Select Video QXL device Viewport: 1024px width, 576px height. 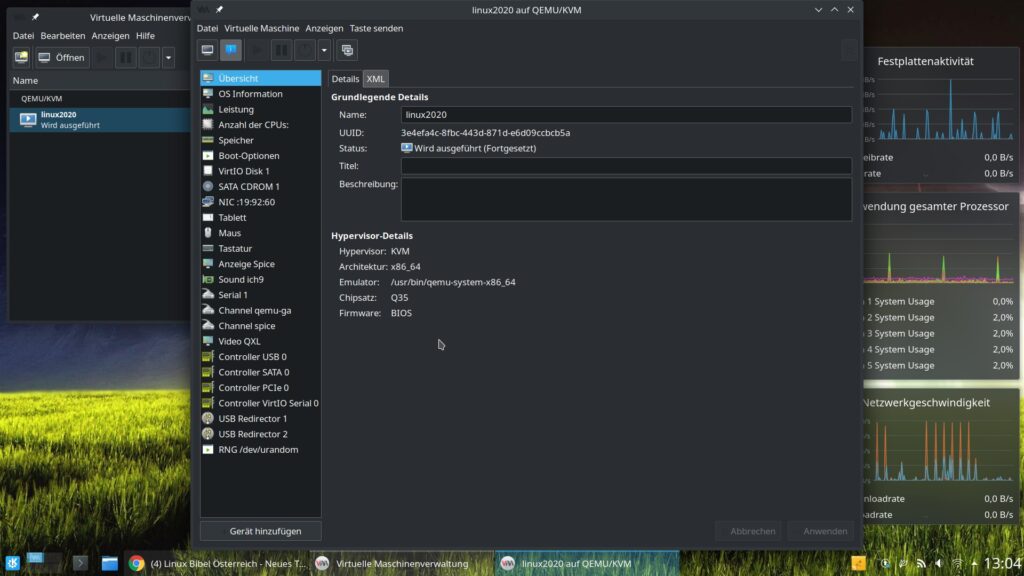pos(261,341)
